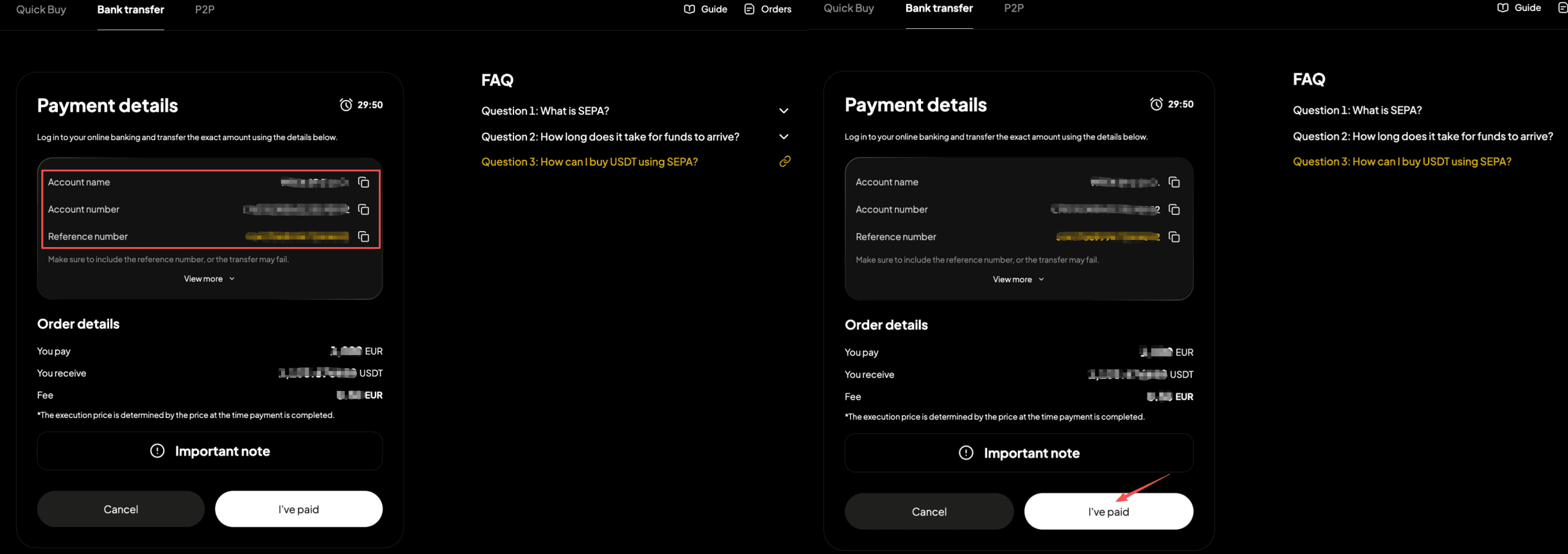Open the Important note in the right panel
This screenshot has height=554, width=1568.
[1019, 453]
